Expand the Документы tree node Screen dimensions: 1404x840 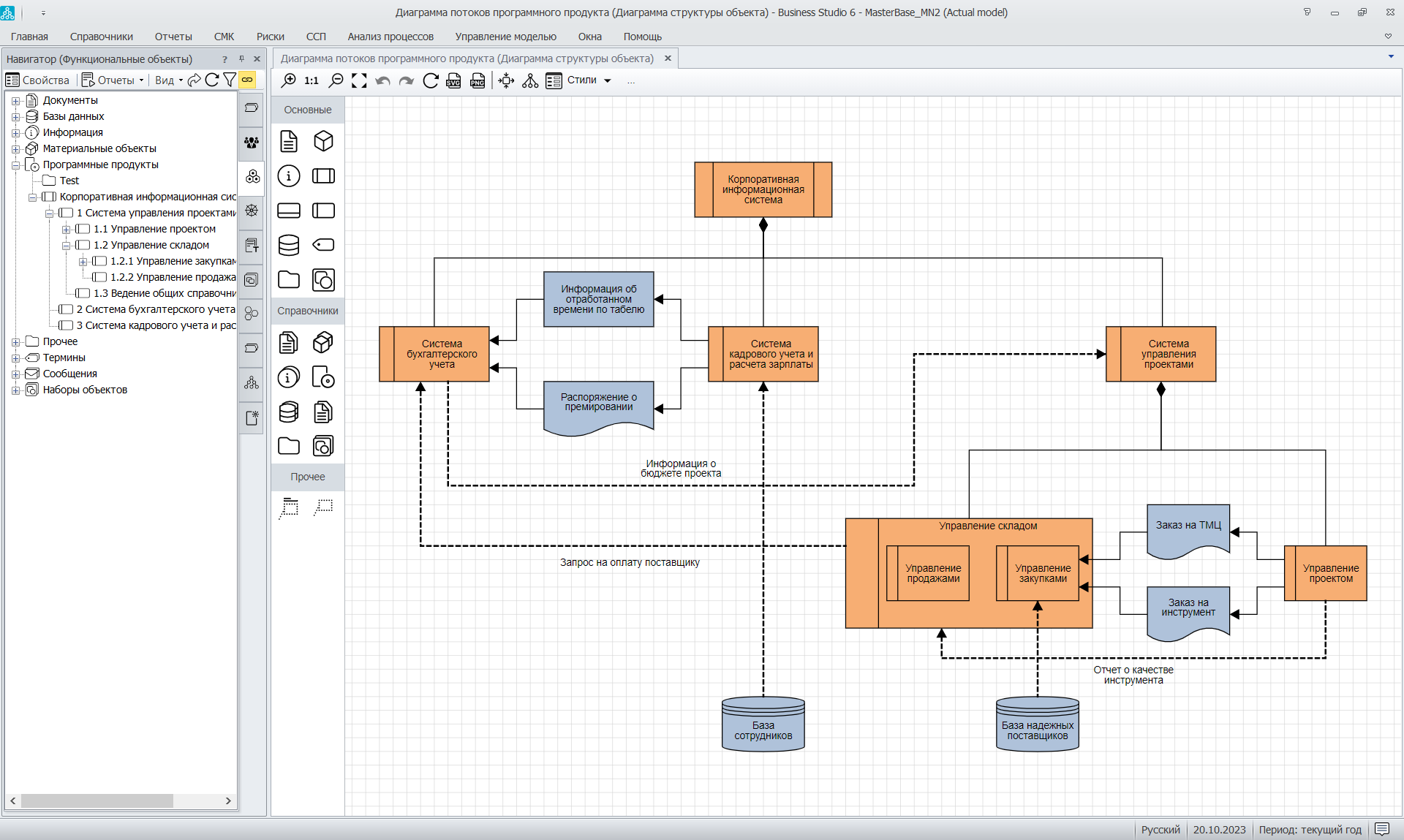pos(15,101)
